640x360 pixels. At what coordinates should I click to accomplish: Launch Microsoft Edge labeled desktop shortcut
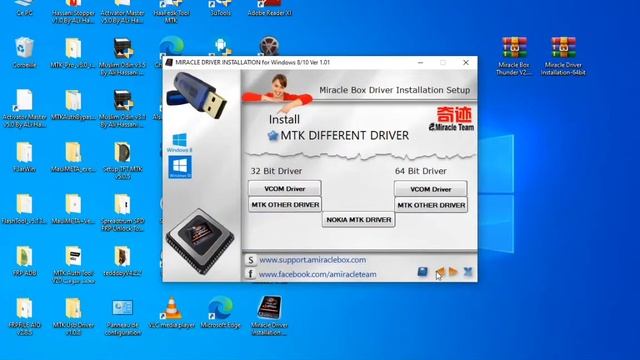(x=220, y=313)
